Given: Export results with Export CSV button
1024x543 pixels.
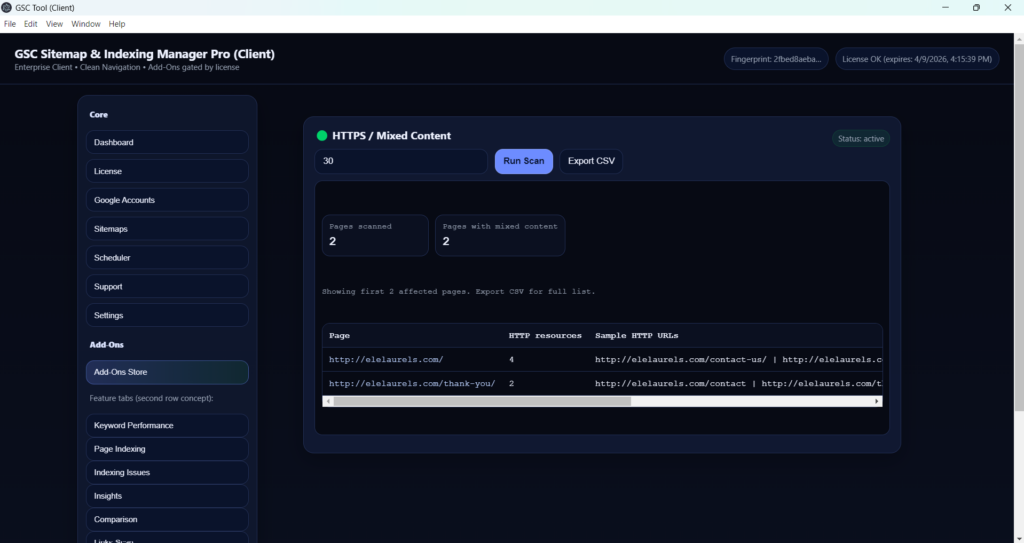Looking at the screenshot, I should point(591,161).
